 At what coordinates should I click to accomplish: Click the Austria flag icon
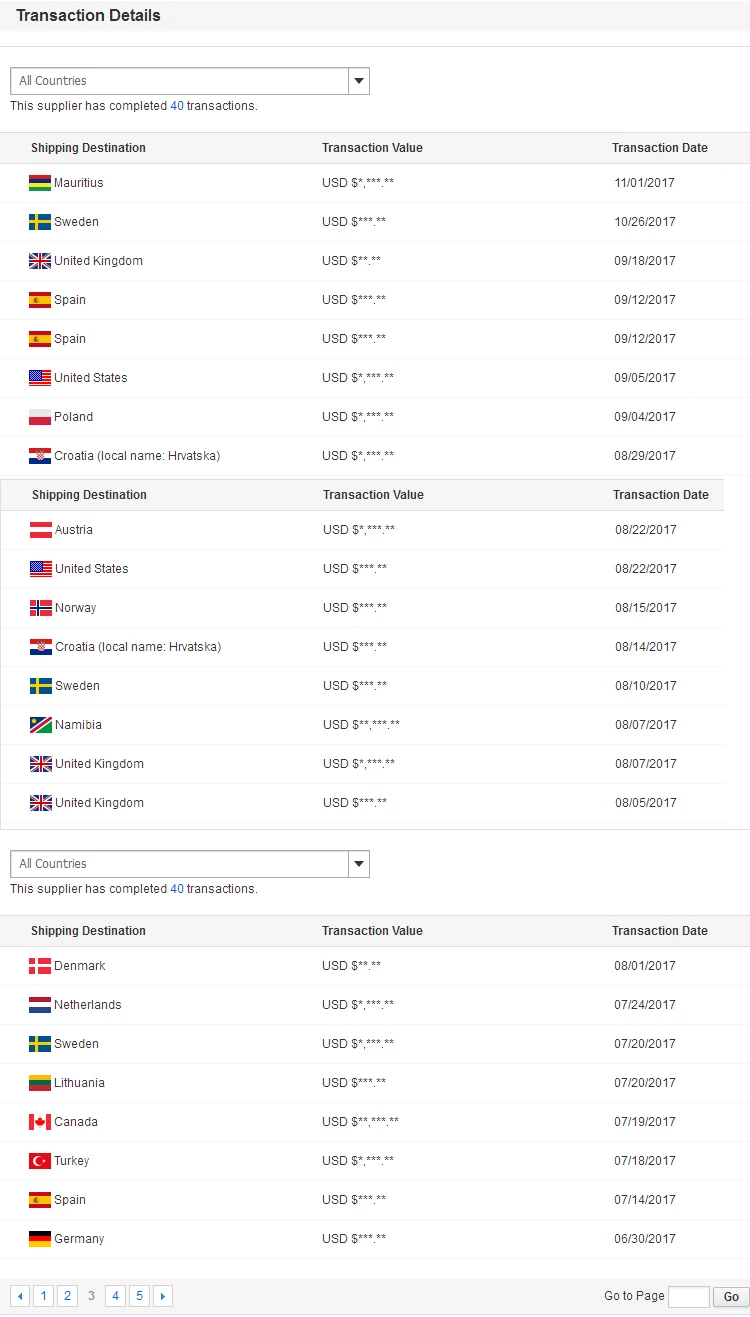41,530
